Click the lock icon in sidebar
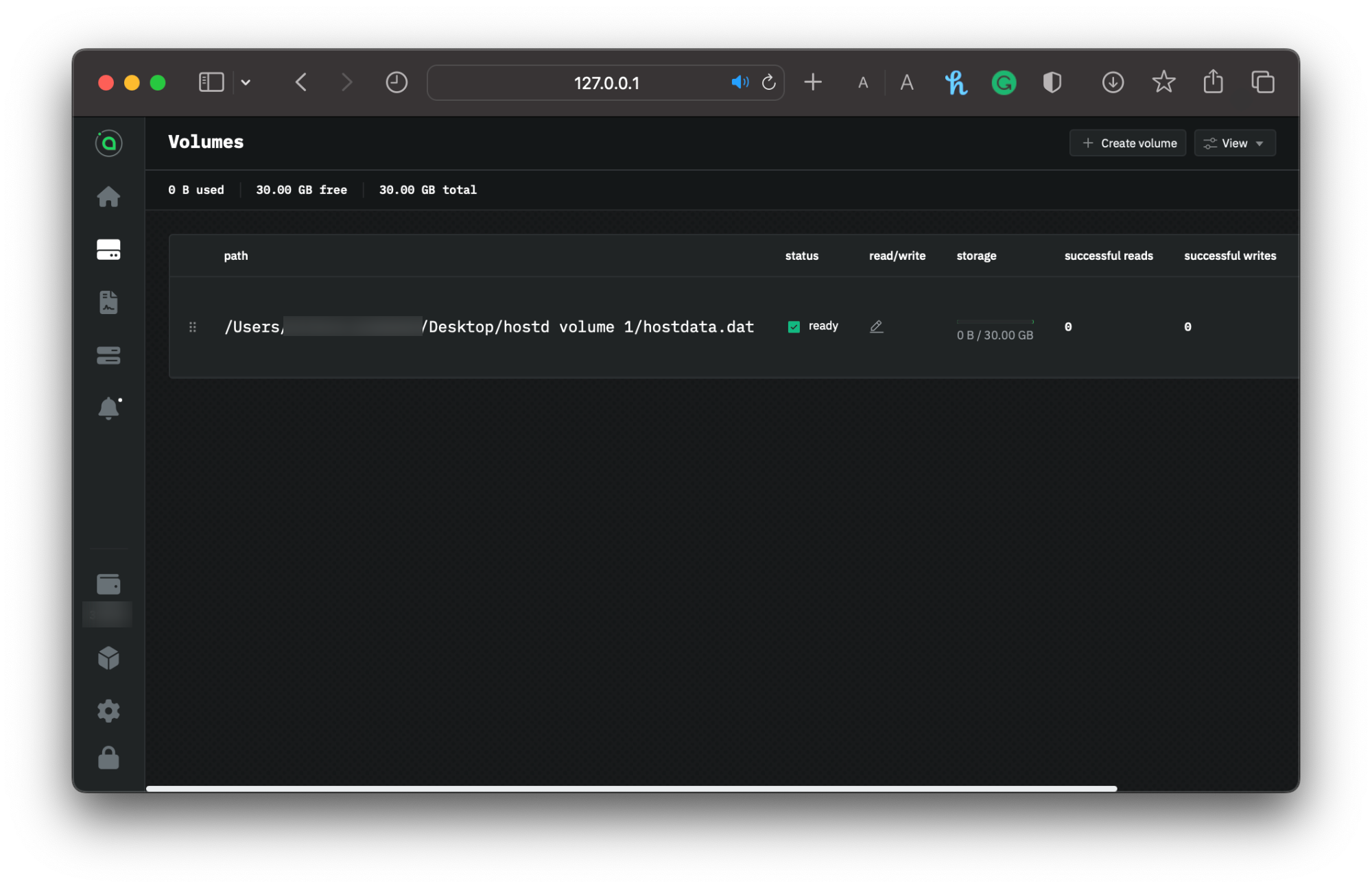The width and height of the screenshot is (1372, 888). click(108, 758)
